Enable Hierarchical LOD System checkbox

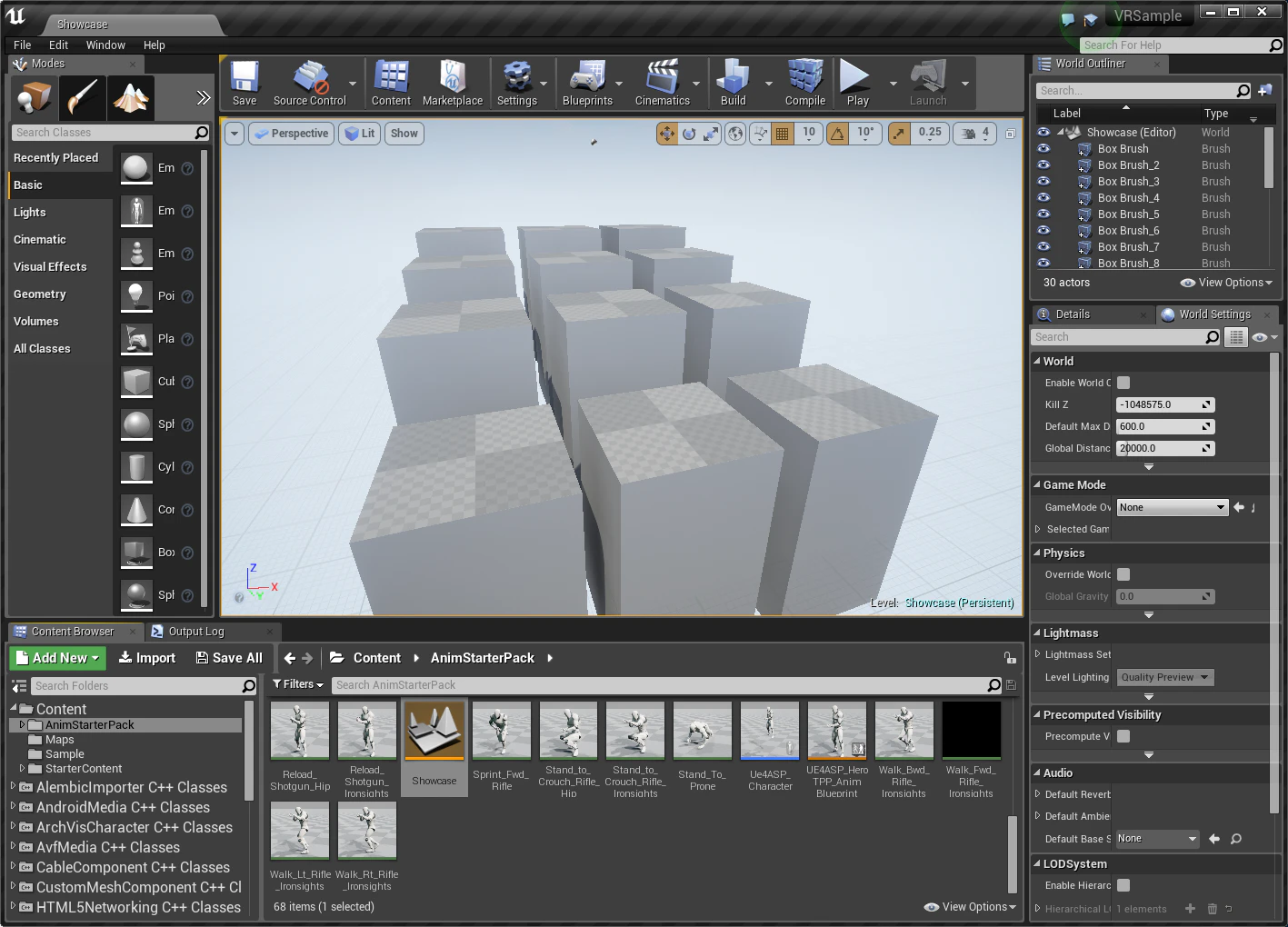(x=1123, y=885)
